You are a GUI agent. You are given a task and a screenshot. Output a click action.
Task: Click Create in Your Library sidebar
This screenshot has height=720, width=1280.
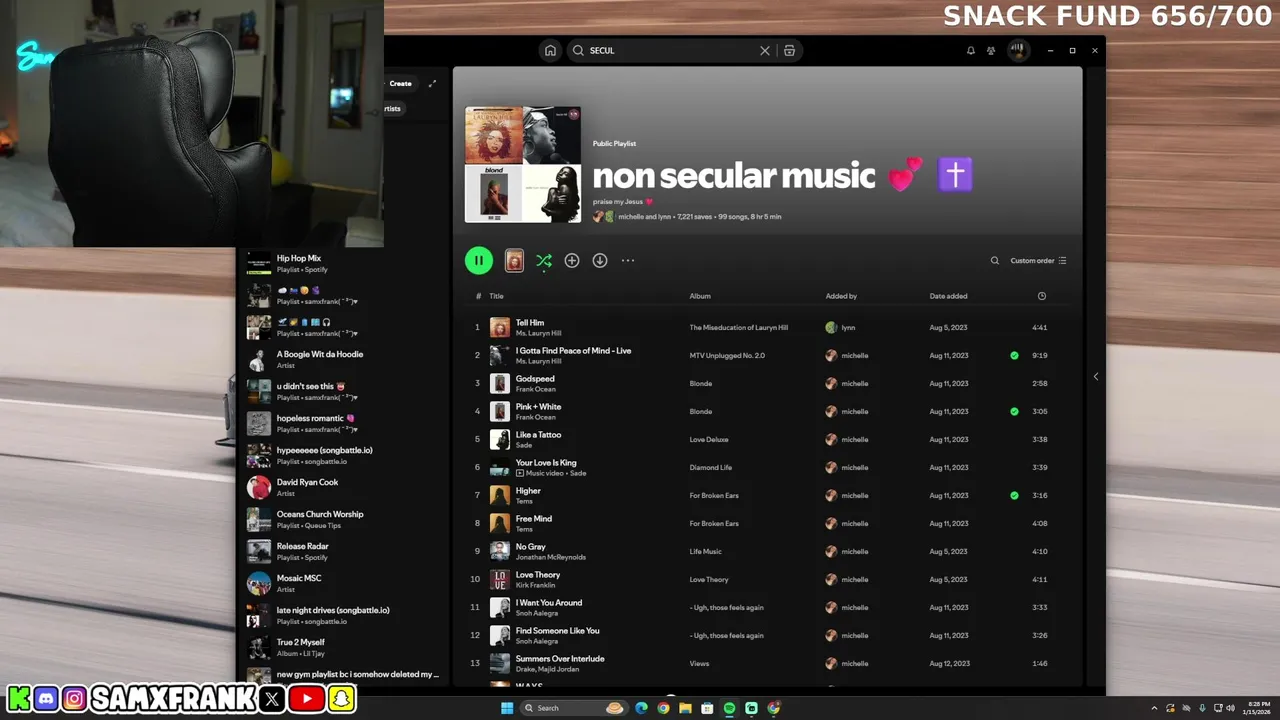coord(400,84)
